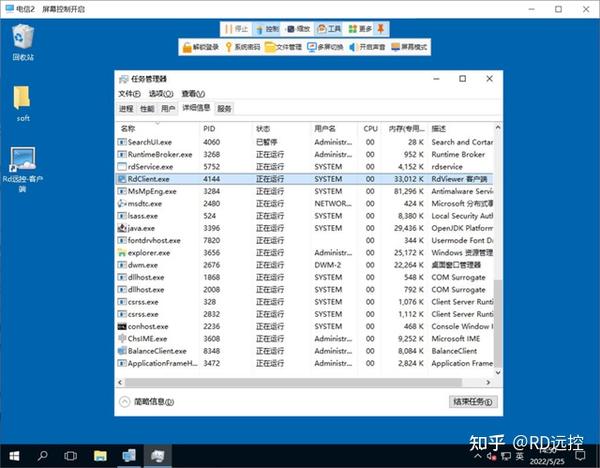Image resolution: width=600 pixels, height=468 pixels.
Task: Click 多屏切换 multi-screen switch icon
Action: tap(312, 47)
